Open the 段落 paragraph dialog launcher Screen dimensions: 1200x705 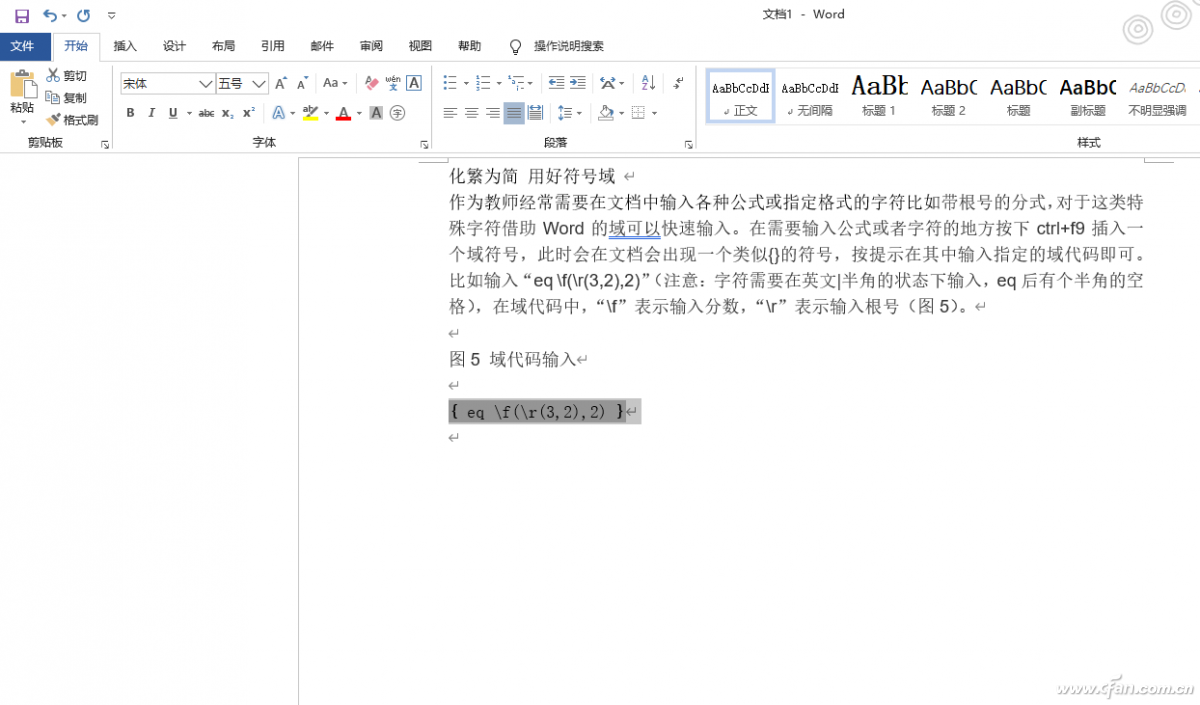[x=688, y=145]
